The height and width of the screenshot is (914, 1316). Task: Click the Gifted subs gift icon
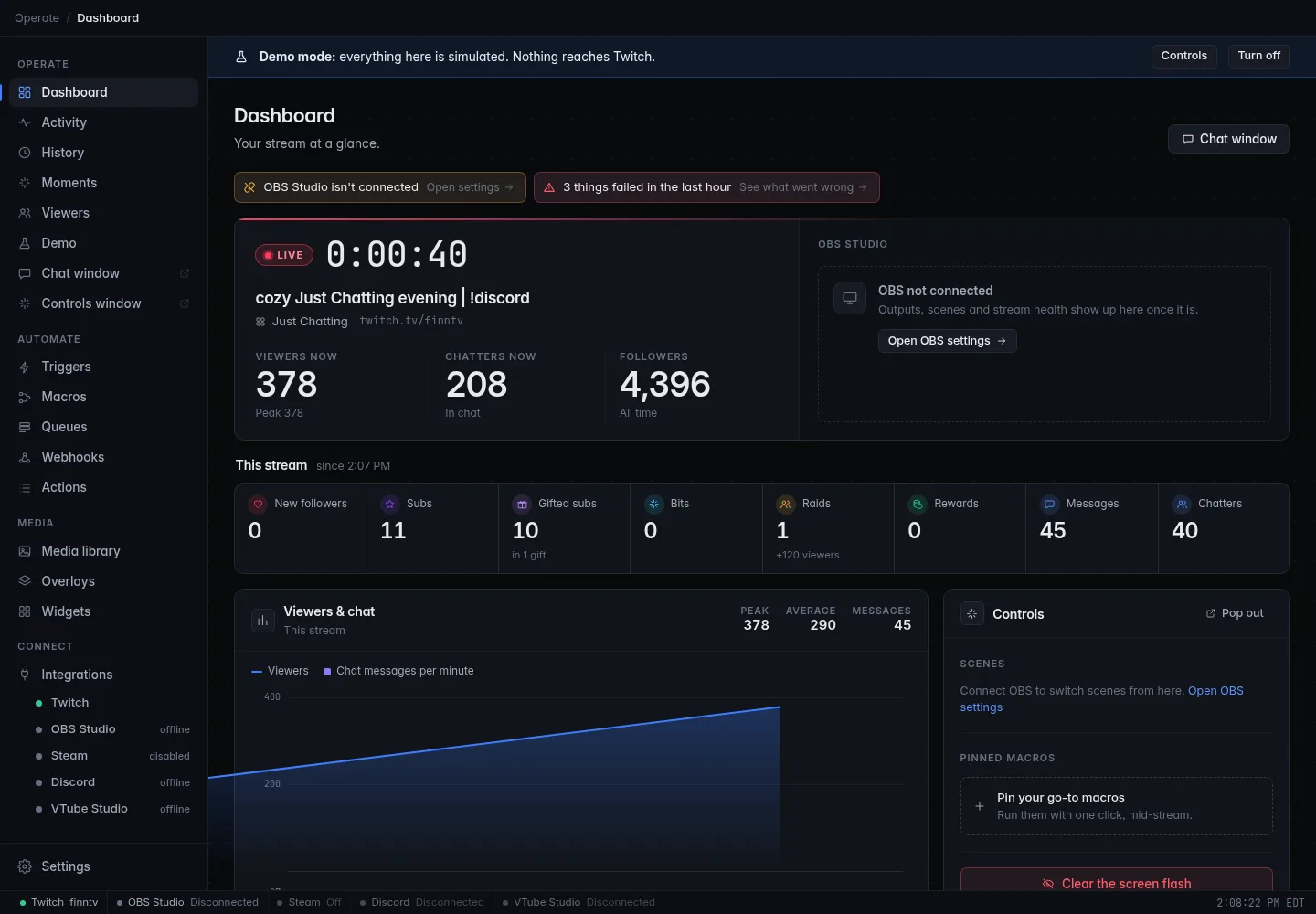pos(522,504)
